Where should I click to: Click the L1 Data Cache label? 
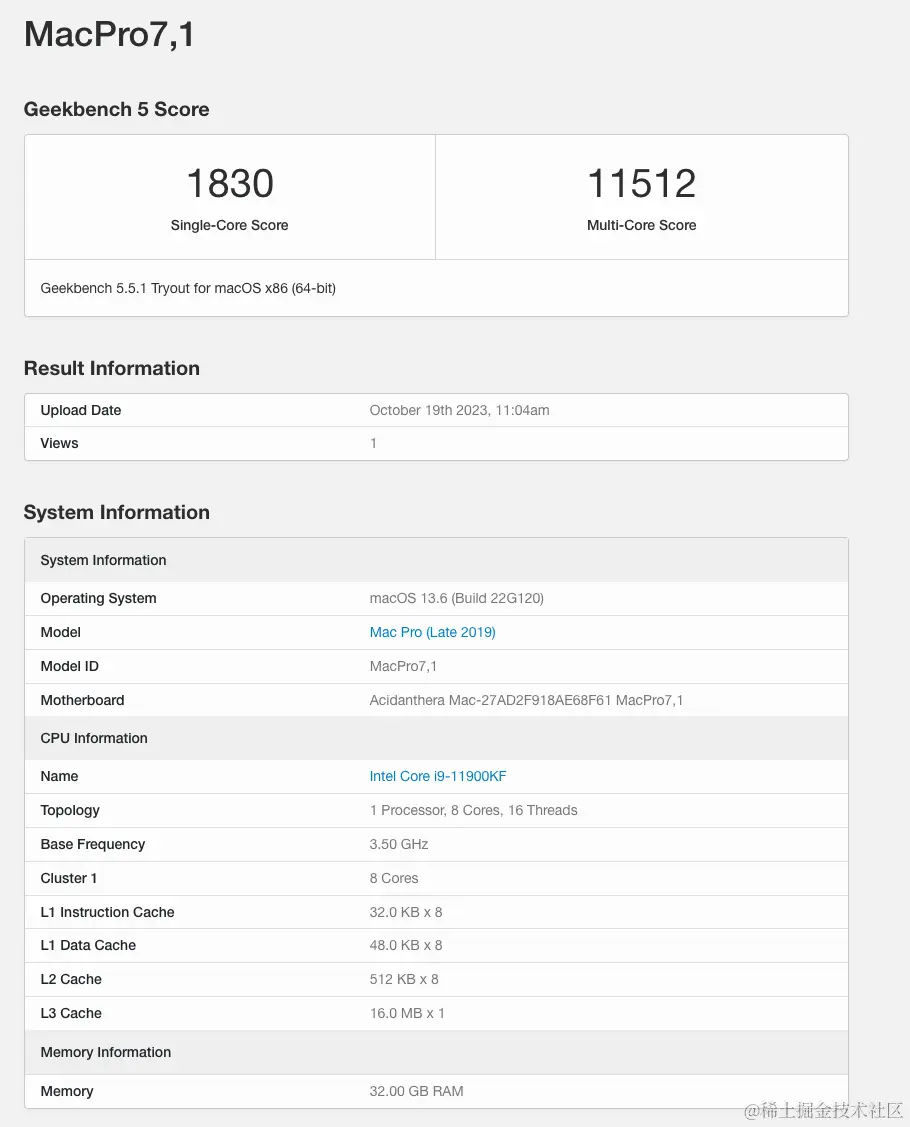[88, 945]
